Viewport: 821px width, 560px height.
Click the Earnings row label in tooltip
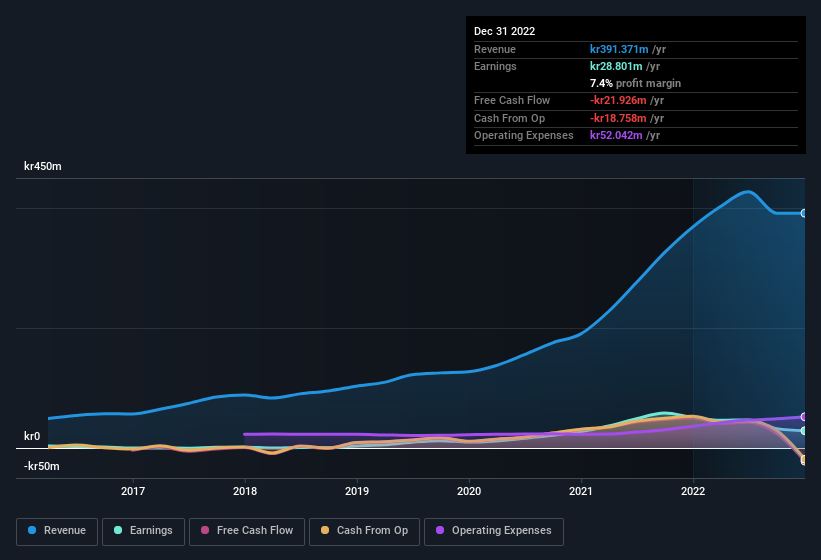click(495, 66)
